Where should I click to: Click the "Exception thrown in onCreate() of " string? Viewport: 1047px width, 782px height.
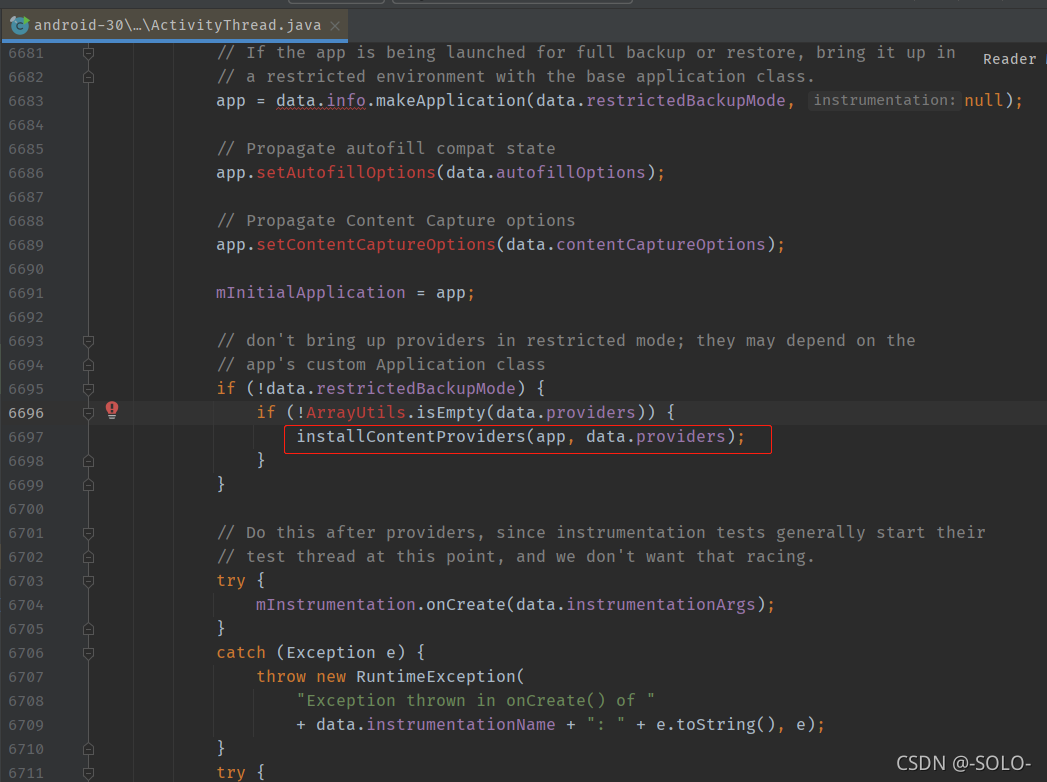click(475, 701)
